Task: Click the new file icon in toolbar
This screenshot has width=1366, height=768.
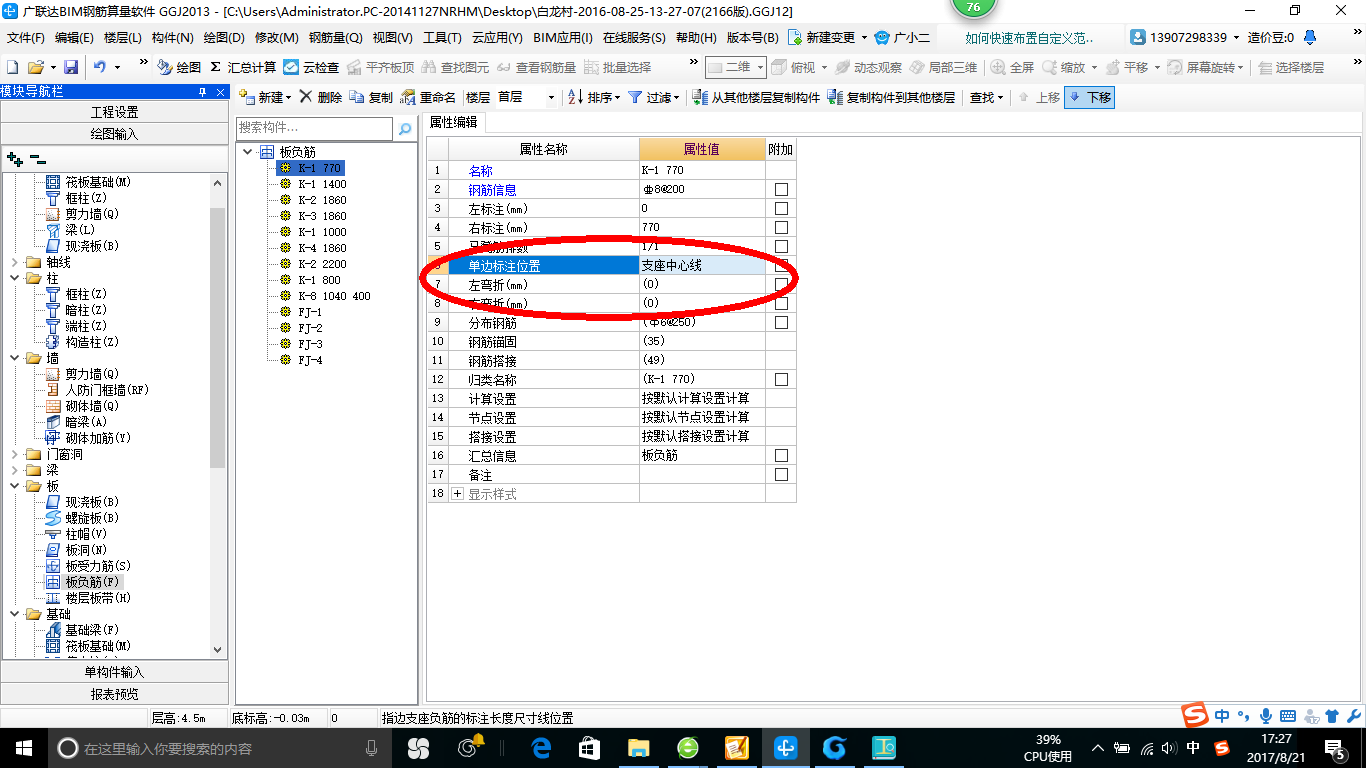Action: coord(13,67)
